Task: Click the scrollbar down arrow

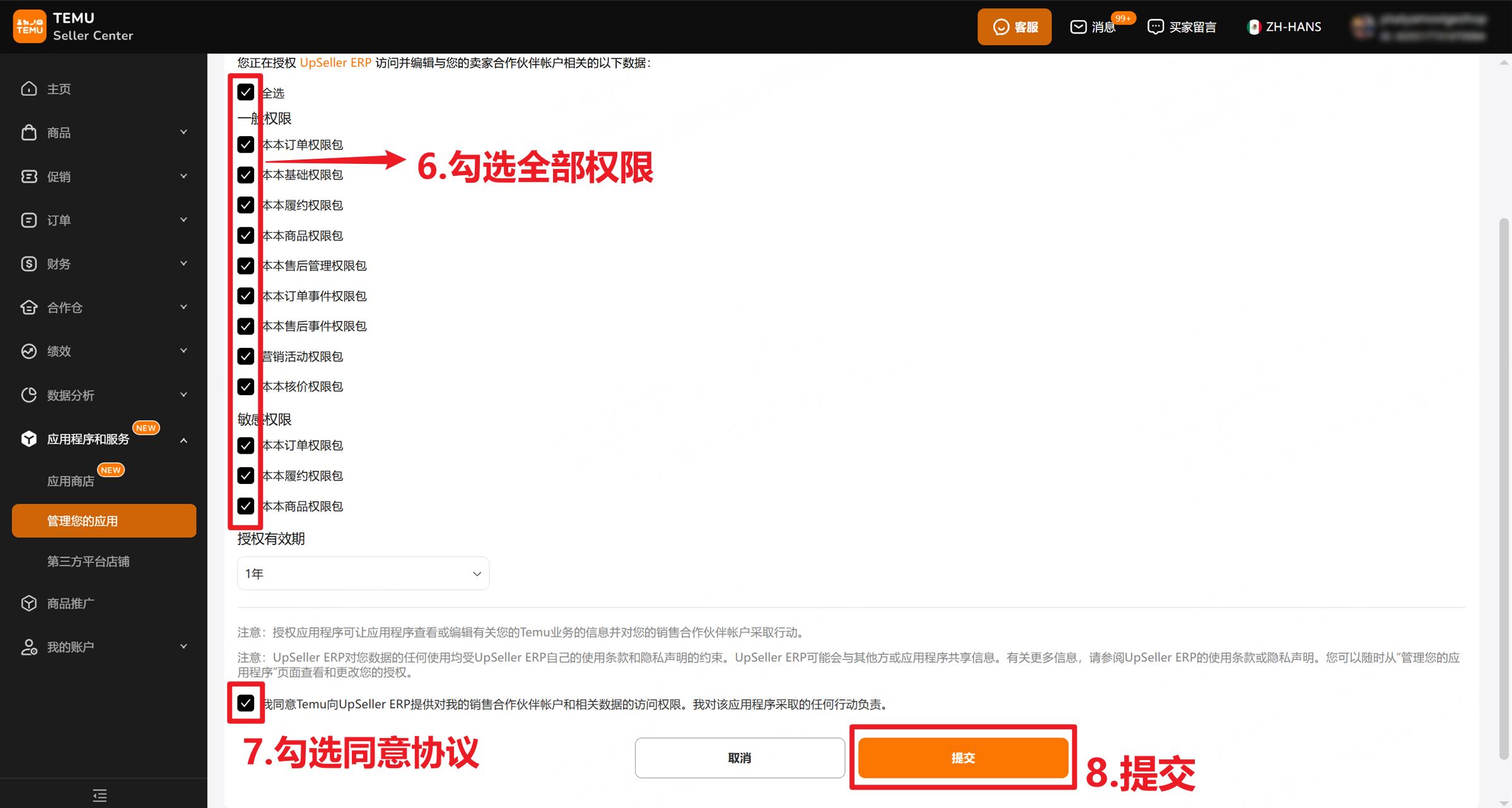Action: 1503,802
